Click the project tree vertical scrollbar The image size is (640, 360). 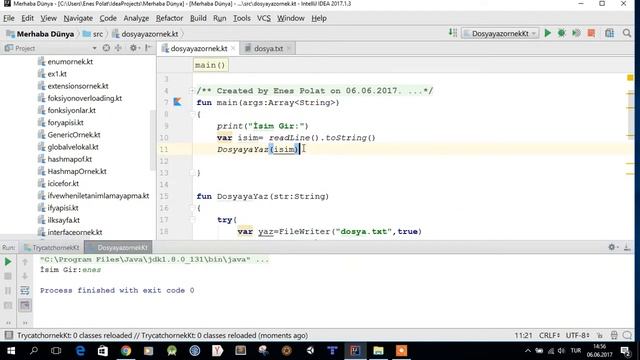point(153,140)
